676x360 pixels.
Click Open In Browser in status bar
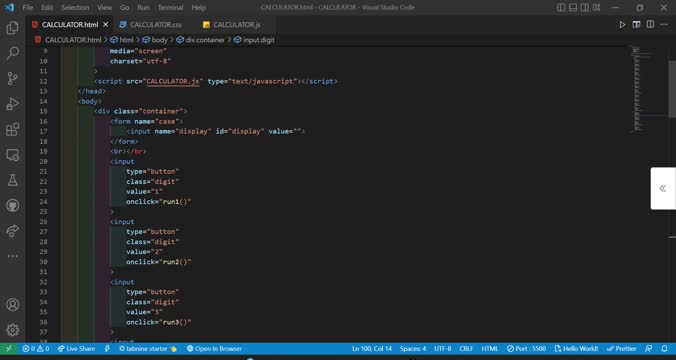tap(214, 348)
